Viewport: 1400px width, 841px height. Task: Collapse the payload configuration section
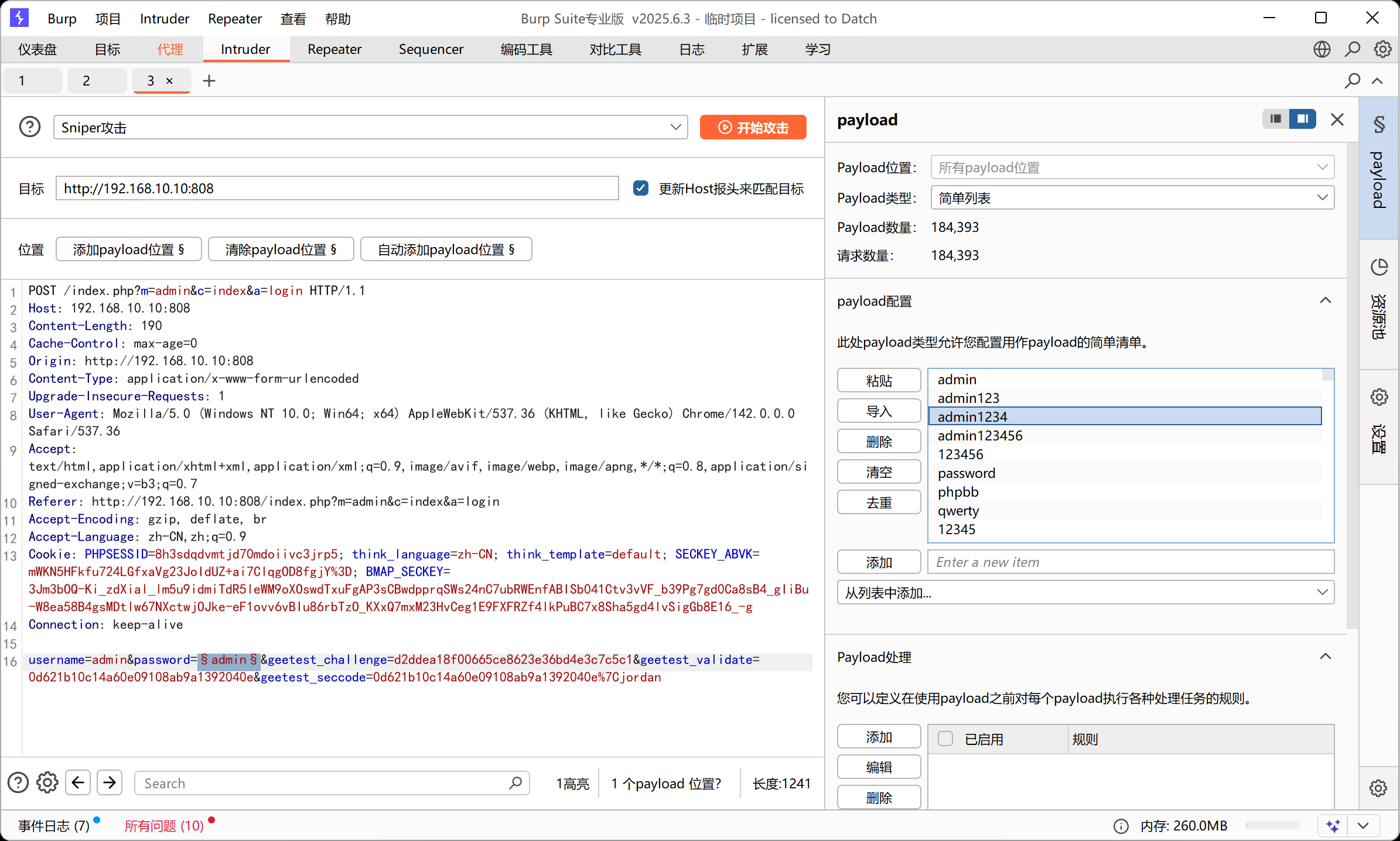[x=1325, y=301]
